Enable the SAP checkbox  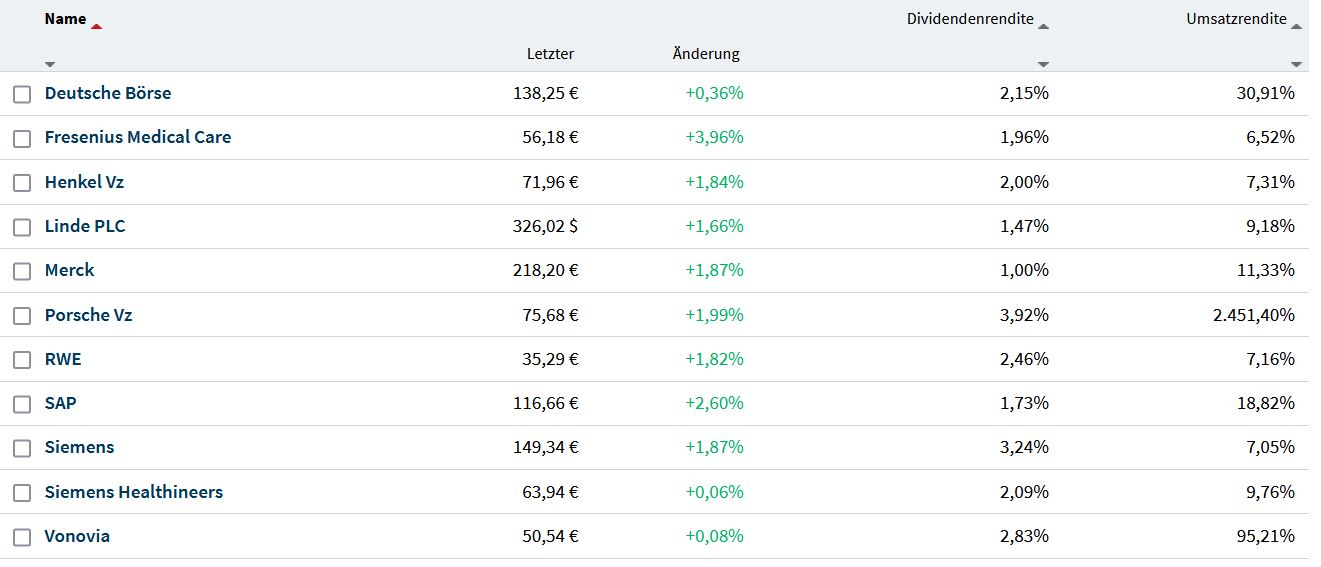tap(22, 405)
